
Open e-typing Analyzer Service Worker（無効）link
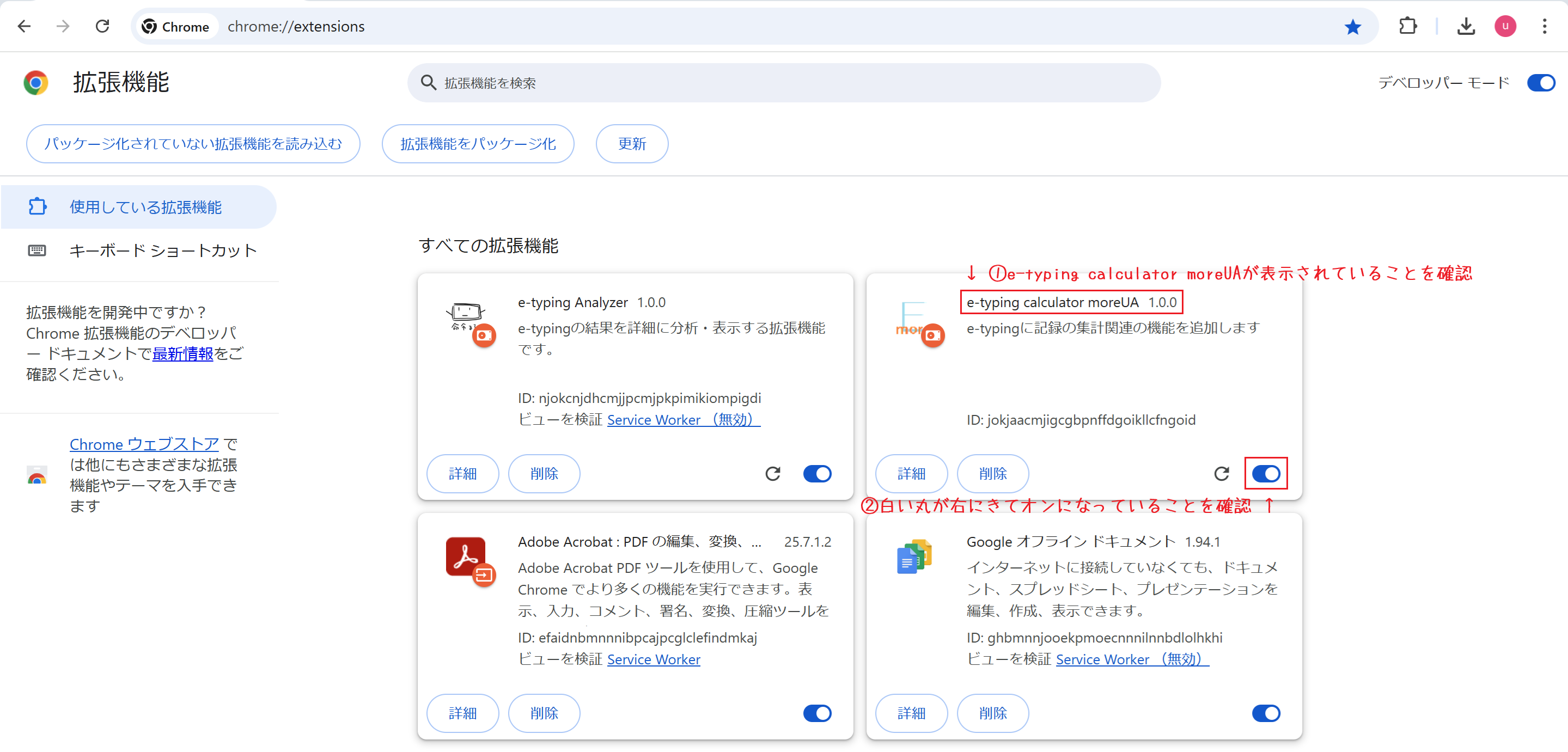pos(684,419)
